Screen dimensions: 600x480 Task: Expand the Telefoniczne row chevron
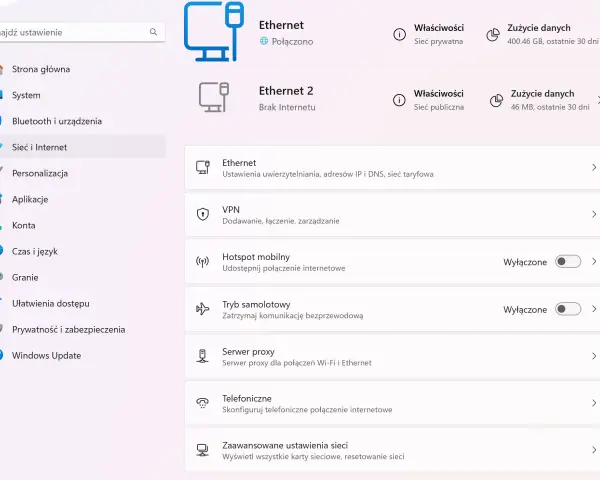[594, 403]
